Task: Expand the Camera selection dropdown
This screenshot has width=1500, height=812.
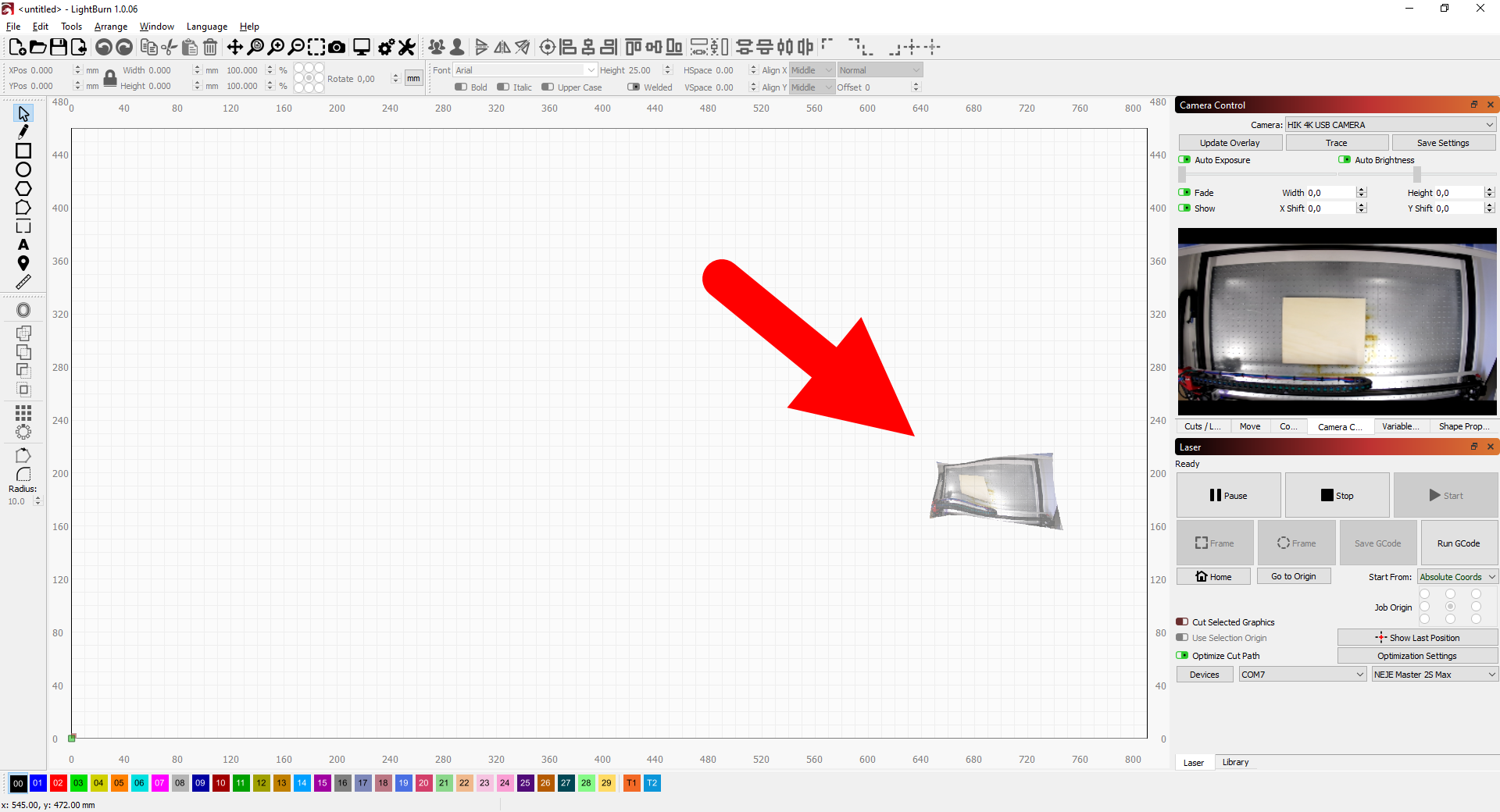Action: 1390,125
